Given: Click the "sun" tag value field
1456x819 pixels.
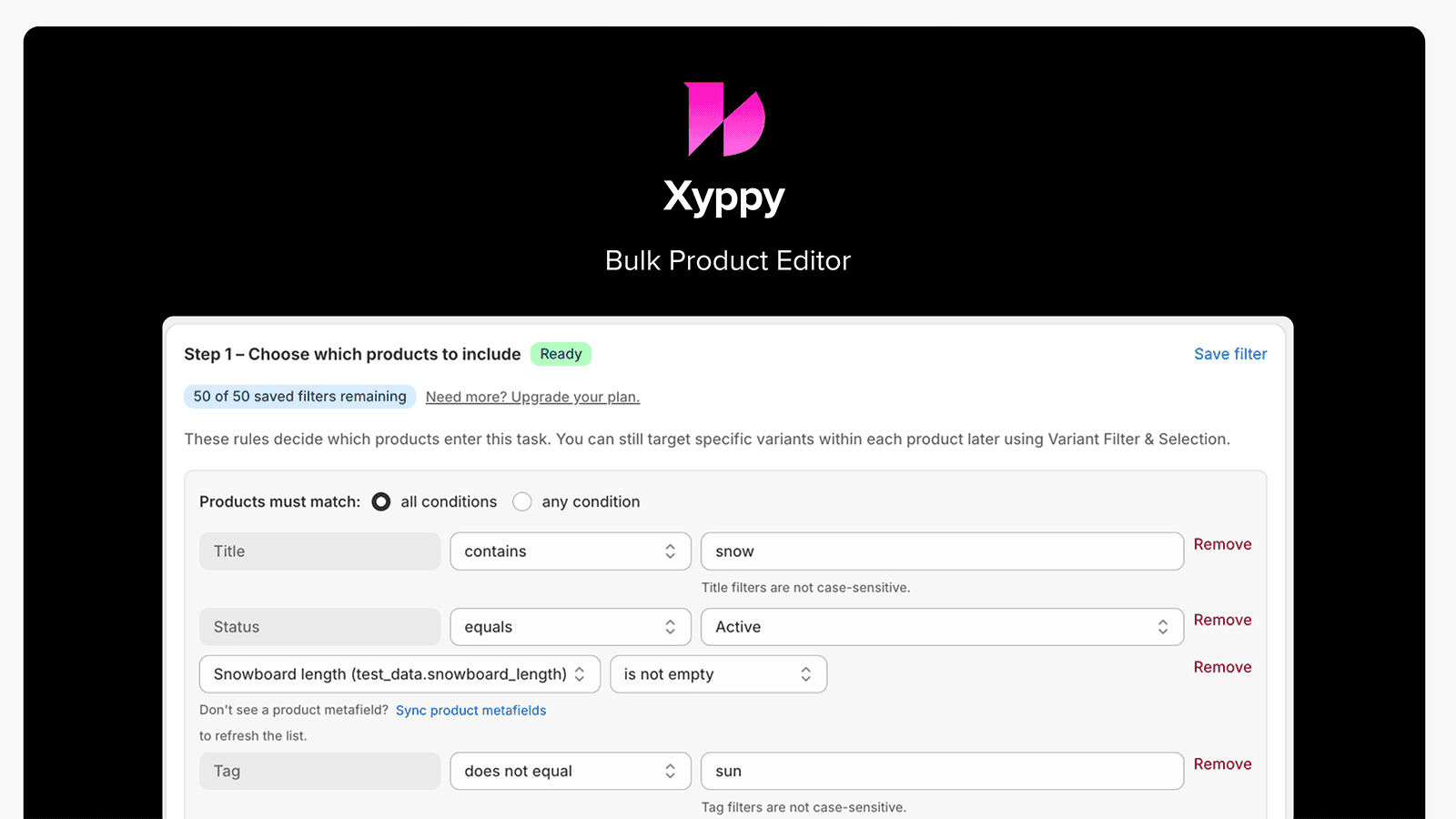Looking at the screenshot, I should (942, 771).
